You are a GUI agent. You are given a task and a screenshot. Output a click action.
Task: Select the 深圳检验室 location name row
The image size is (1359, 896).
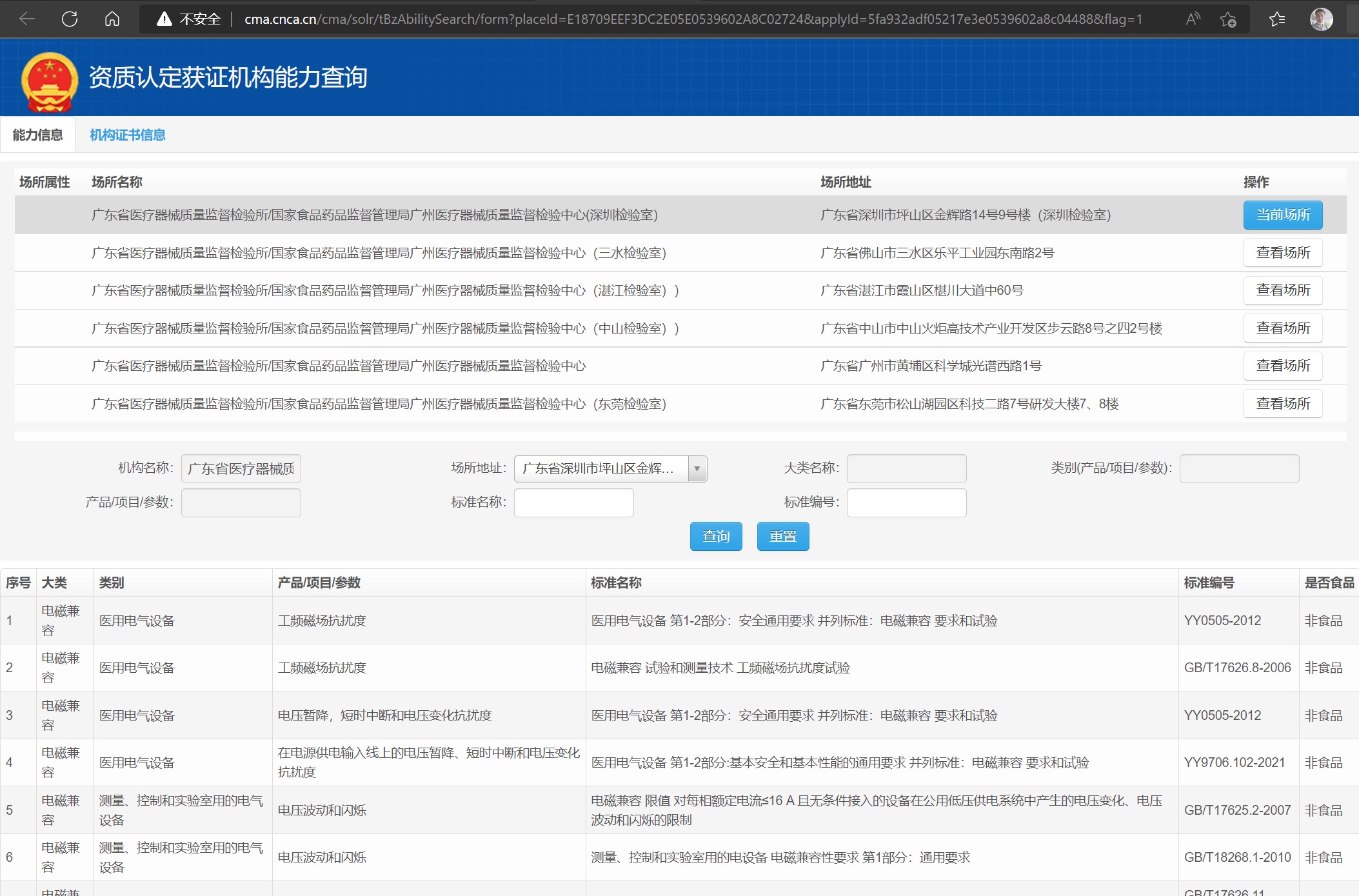click(x=374, y=215)
